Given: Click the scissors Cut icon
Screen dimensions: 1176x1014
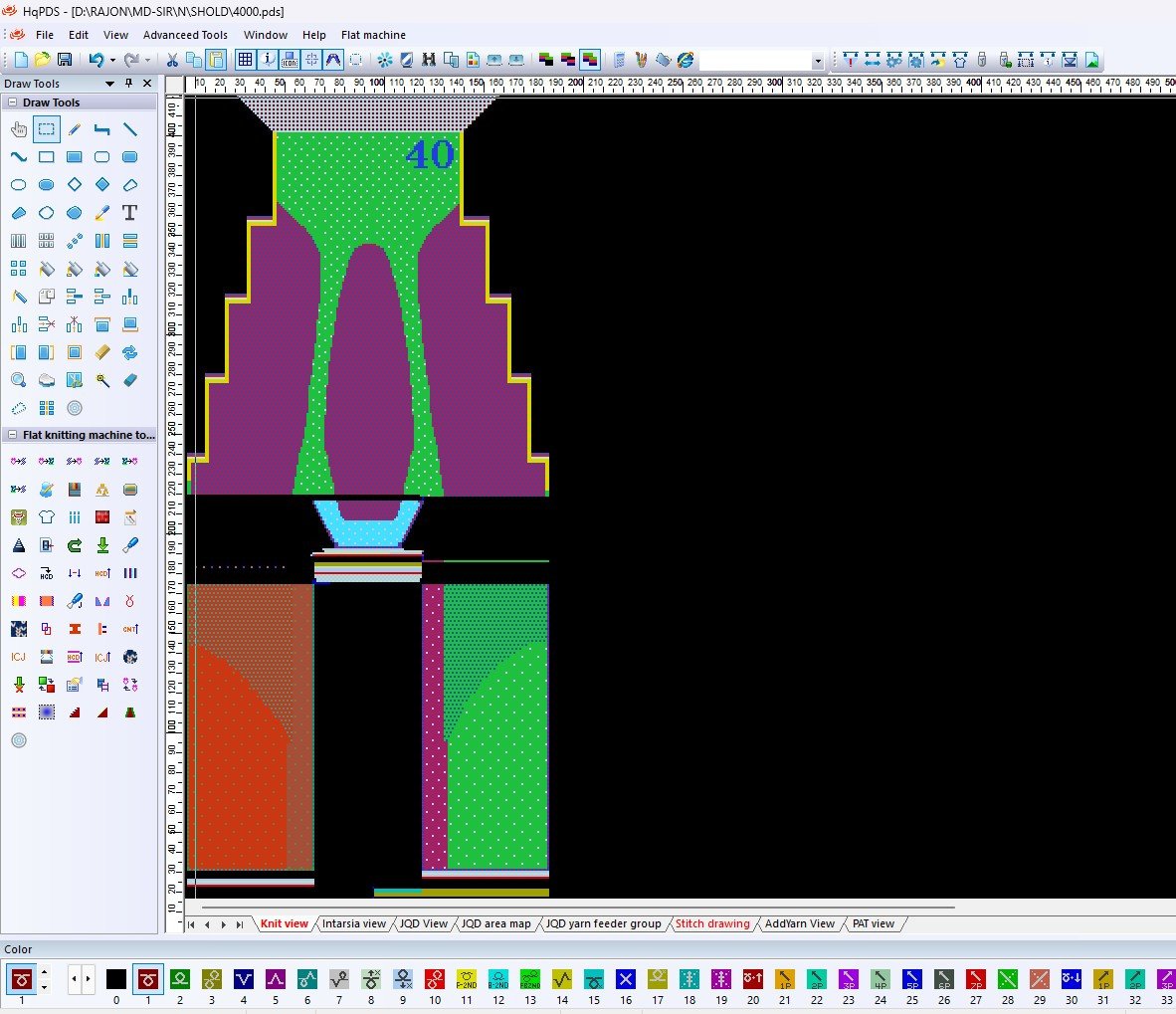Looking at the screenshot, I should click(172, 60).
